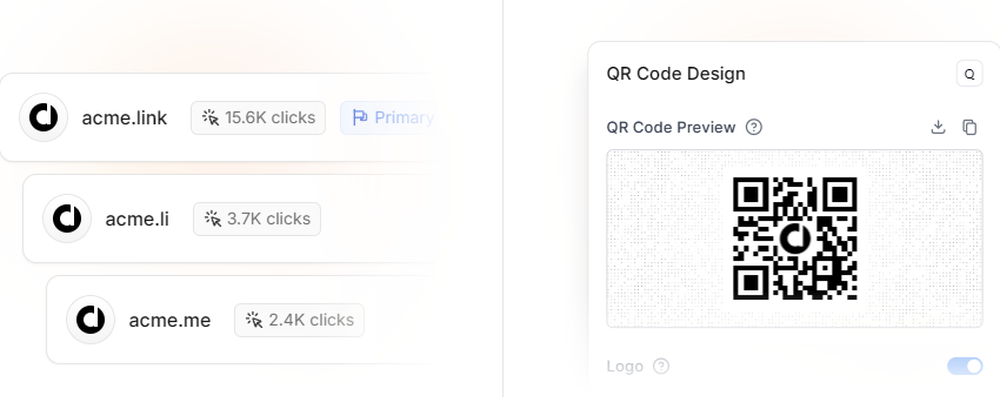Select the acme.li domain name
Screen dimensions: 1000x397
coord(137,219)
